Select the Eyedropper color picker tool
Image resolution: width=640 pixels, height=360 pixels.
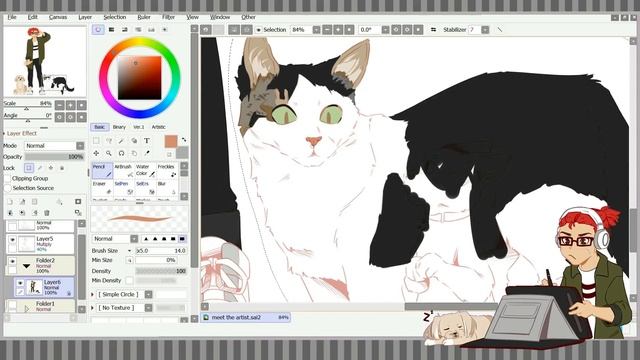pos(147,153)
